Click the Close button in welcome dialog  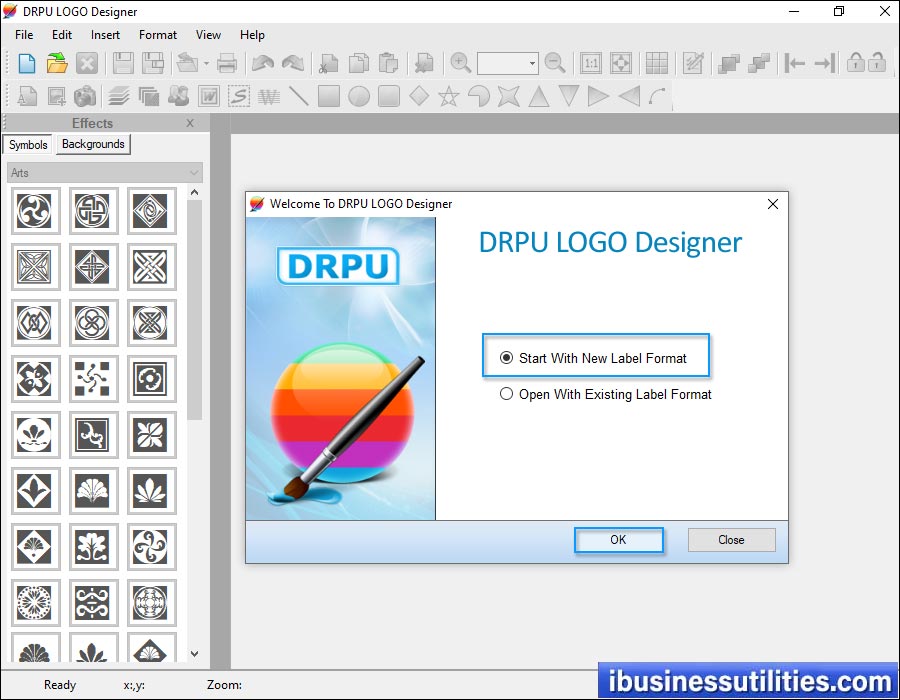point(731,540)
